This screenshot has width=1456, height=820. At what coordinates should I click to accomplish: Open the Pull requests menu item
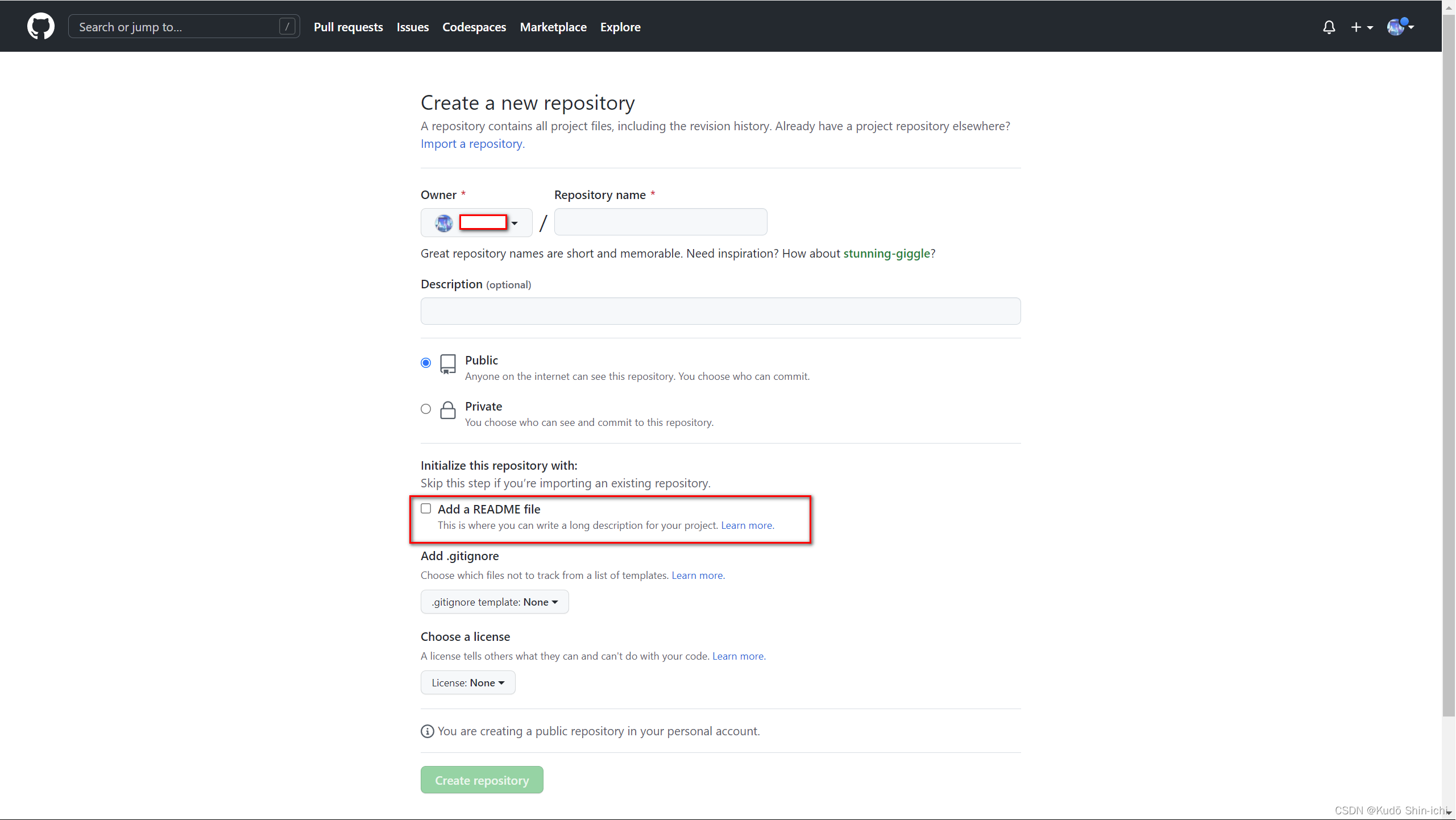click(x=347, y=27)
